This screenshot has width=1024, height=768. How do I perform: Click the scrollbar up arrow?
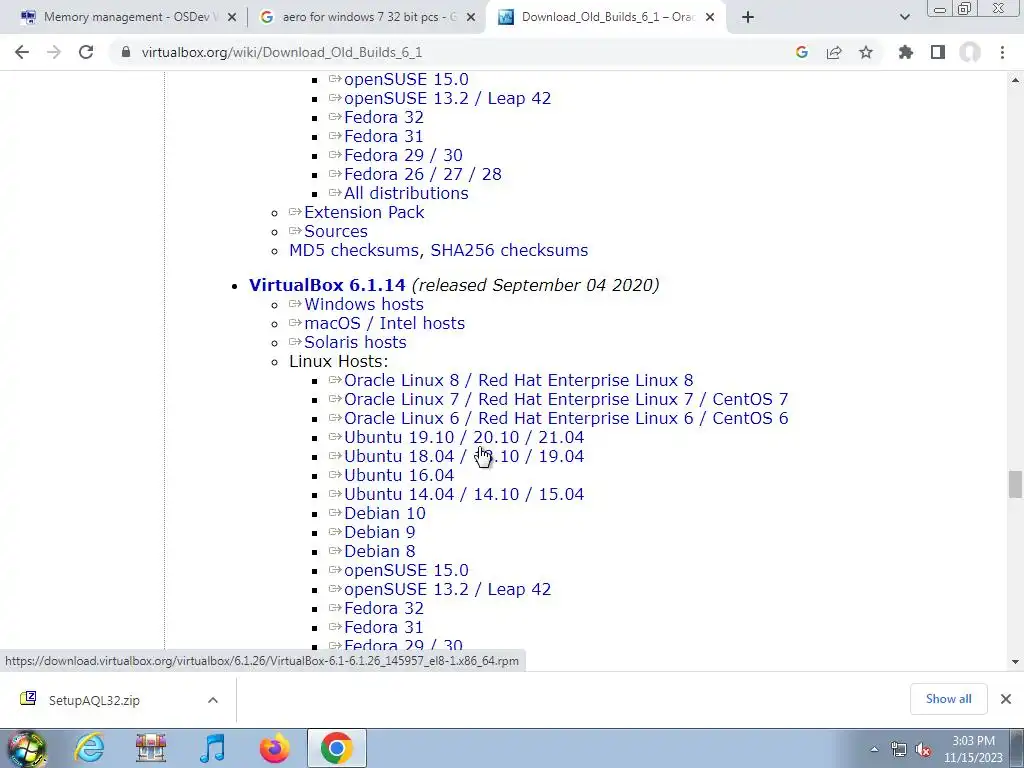tap(1015, 80)
